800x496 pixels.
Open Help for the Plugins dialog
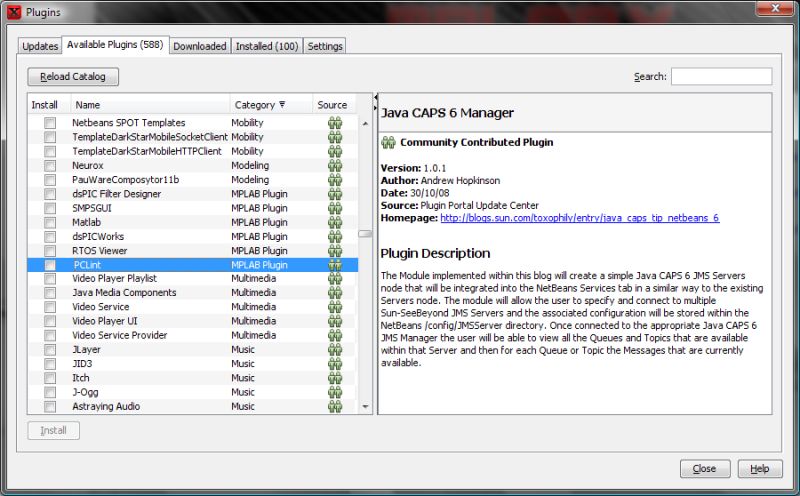(760, 468)
